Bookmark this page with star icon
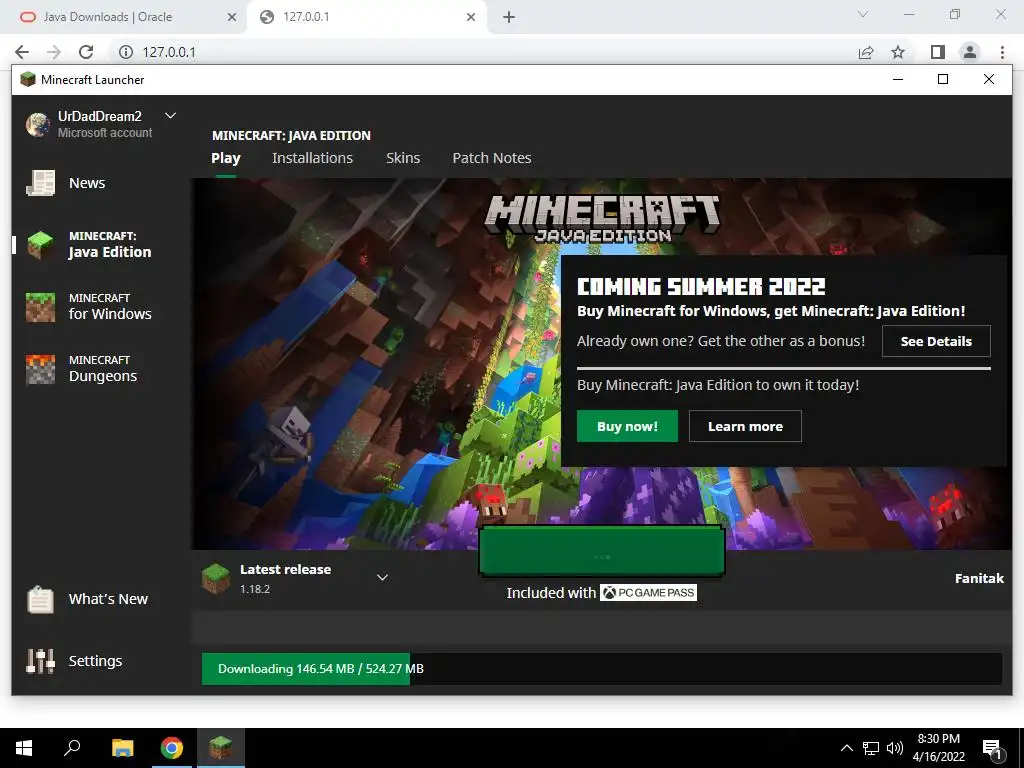1024x768 pixels. pos(898,52)
